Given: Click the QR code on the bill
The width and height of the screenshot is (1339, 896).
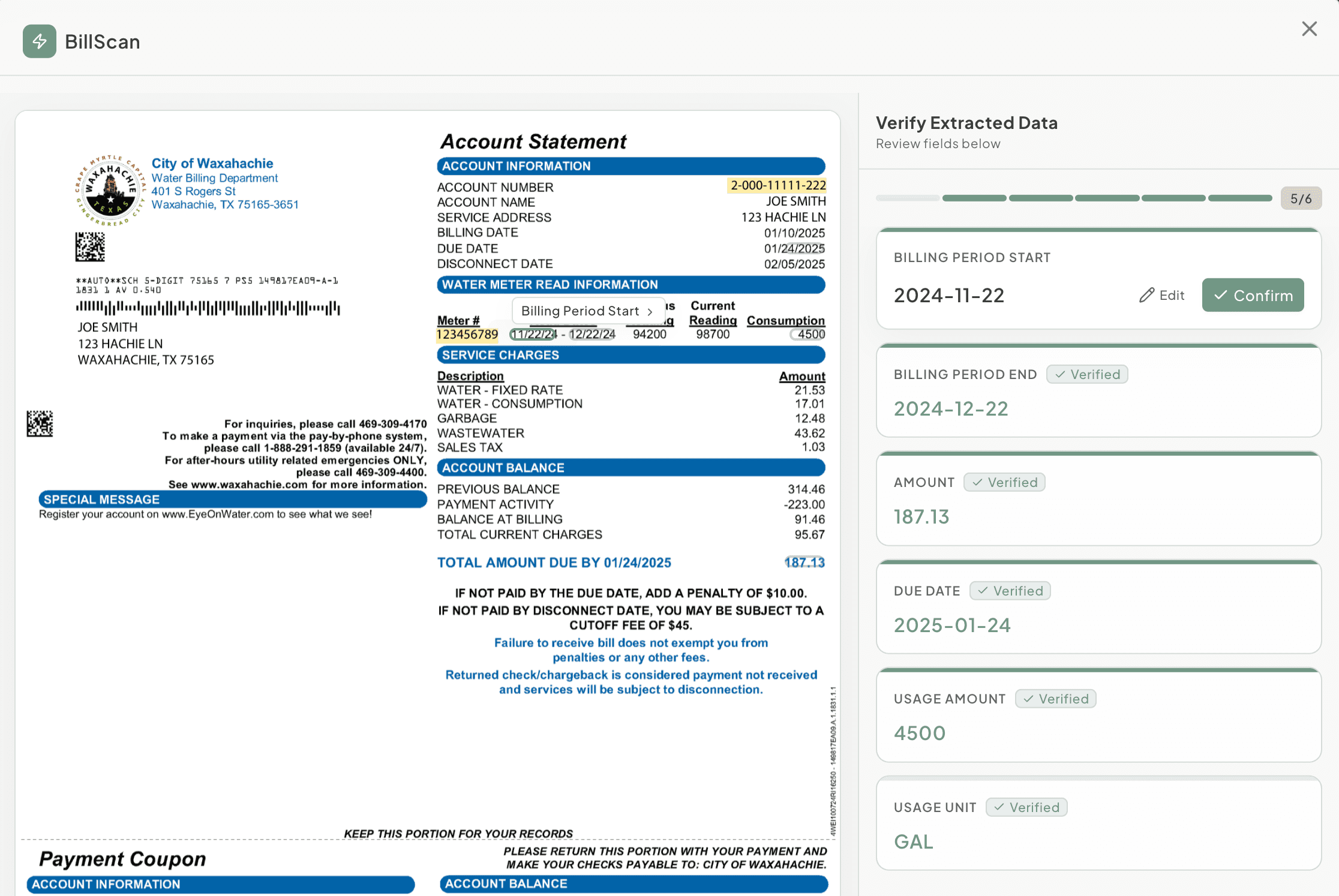Looking at the screenshot, I should 90,246.
